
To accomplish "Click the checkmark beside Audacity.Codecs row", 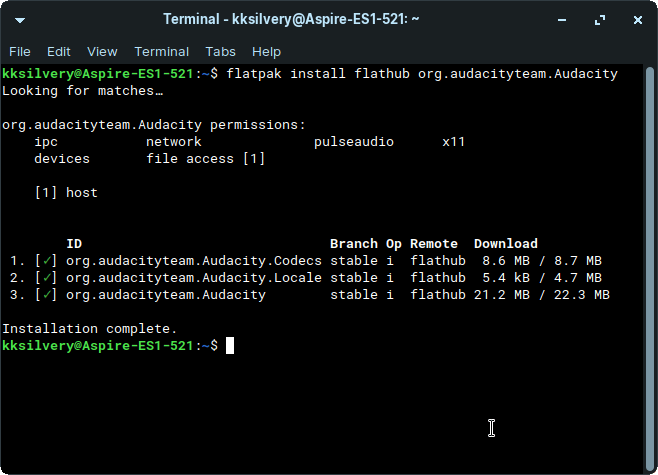I will (46, 261).
